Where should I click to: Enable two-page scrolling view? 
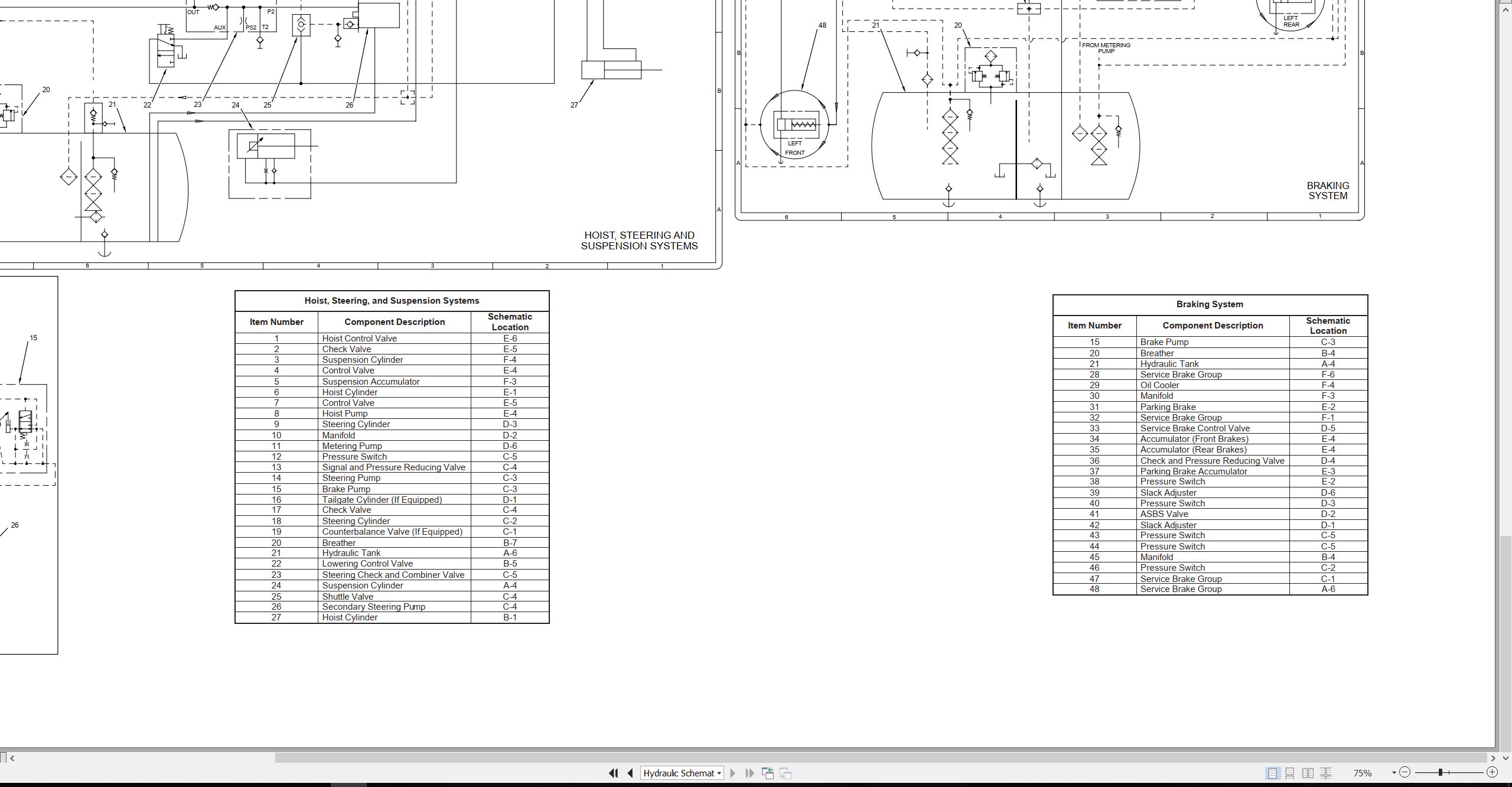1326,773
